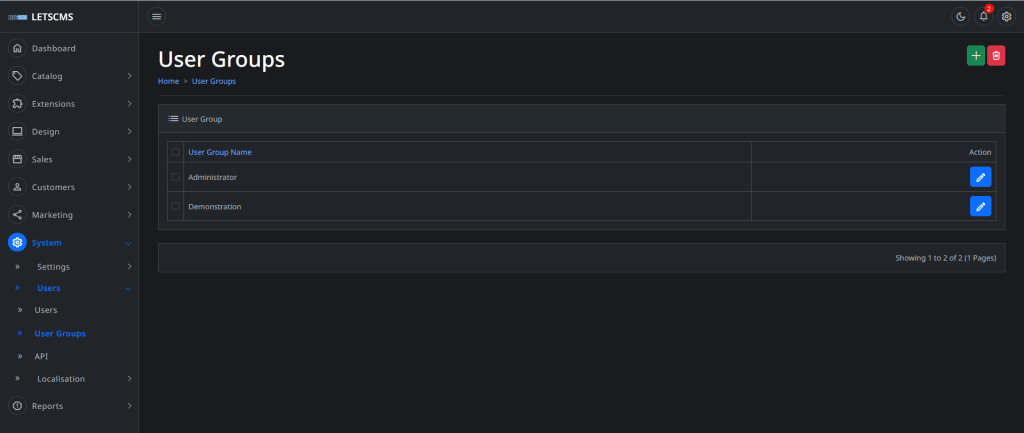1024x433 pixels.
Task: Check the Demonstration row checkbox
Action: [175, 206]
